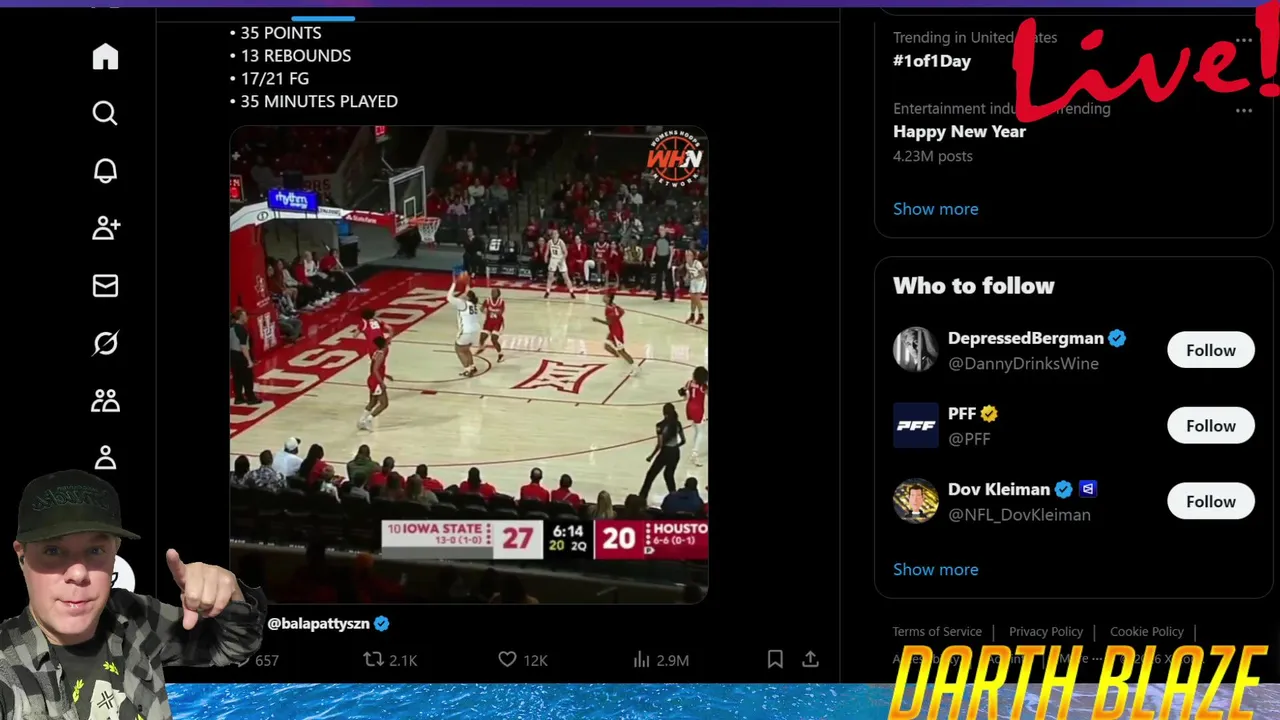The image size is (1280, 720).
Task: Open the Explore search icon
Action: [105, 113]
